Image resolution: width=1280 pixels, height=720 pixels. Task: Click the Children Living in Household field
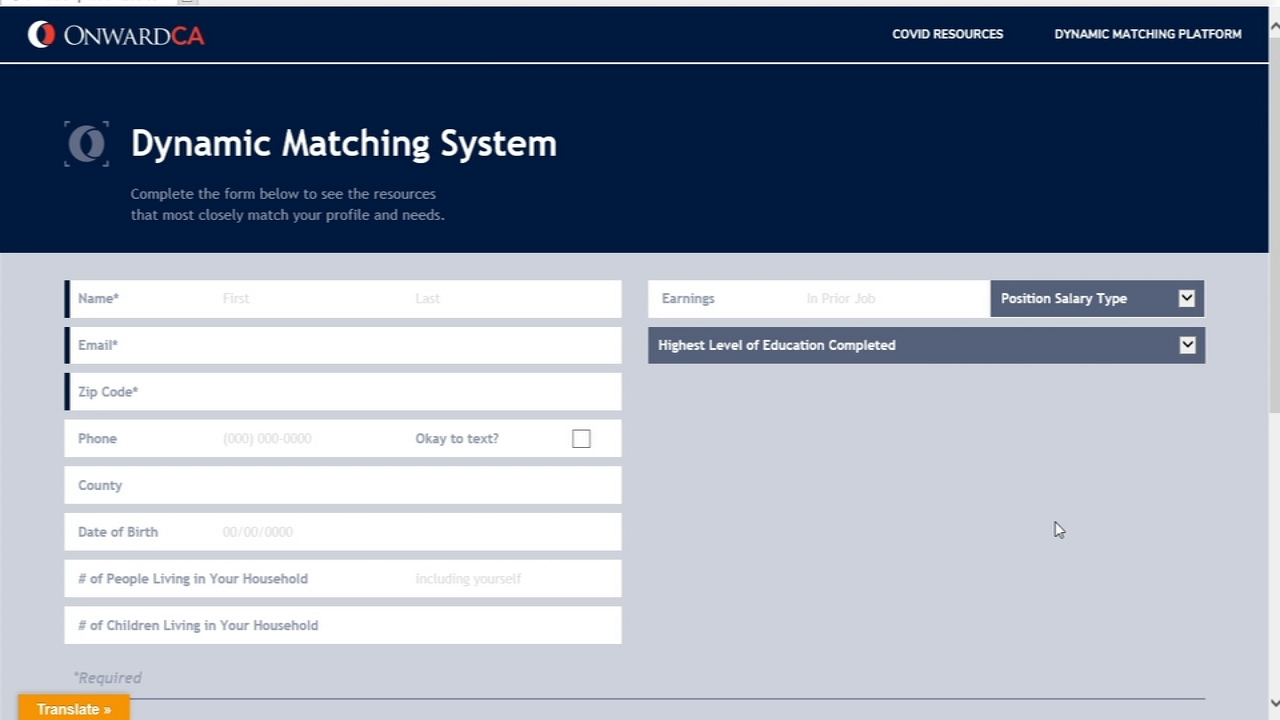pyautogui.click(x=343, y=625)
